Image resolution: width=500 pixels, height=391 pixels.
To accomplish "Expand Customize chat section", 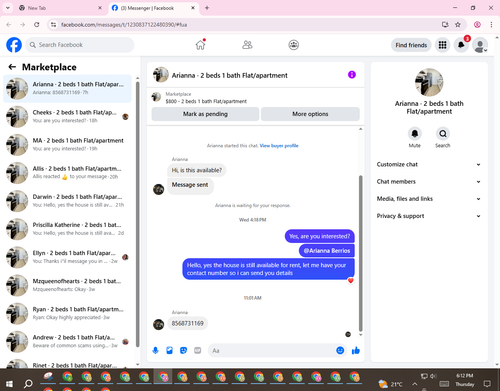I will (x=429, y=164).
